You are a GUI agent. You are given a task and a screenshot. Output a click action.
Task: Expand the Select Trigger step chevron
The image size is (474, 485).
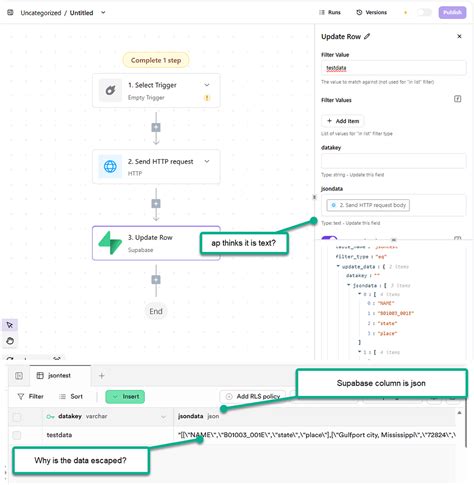point(207,85)
